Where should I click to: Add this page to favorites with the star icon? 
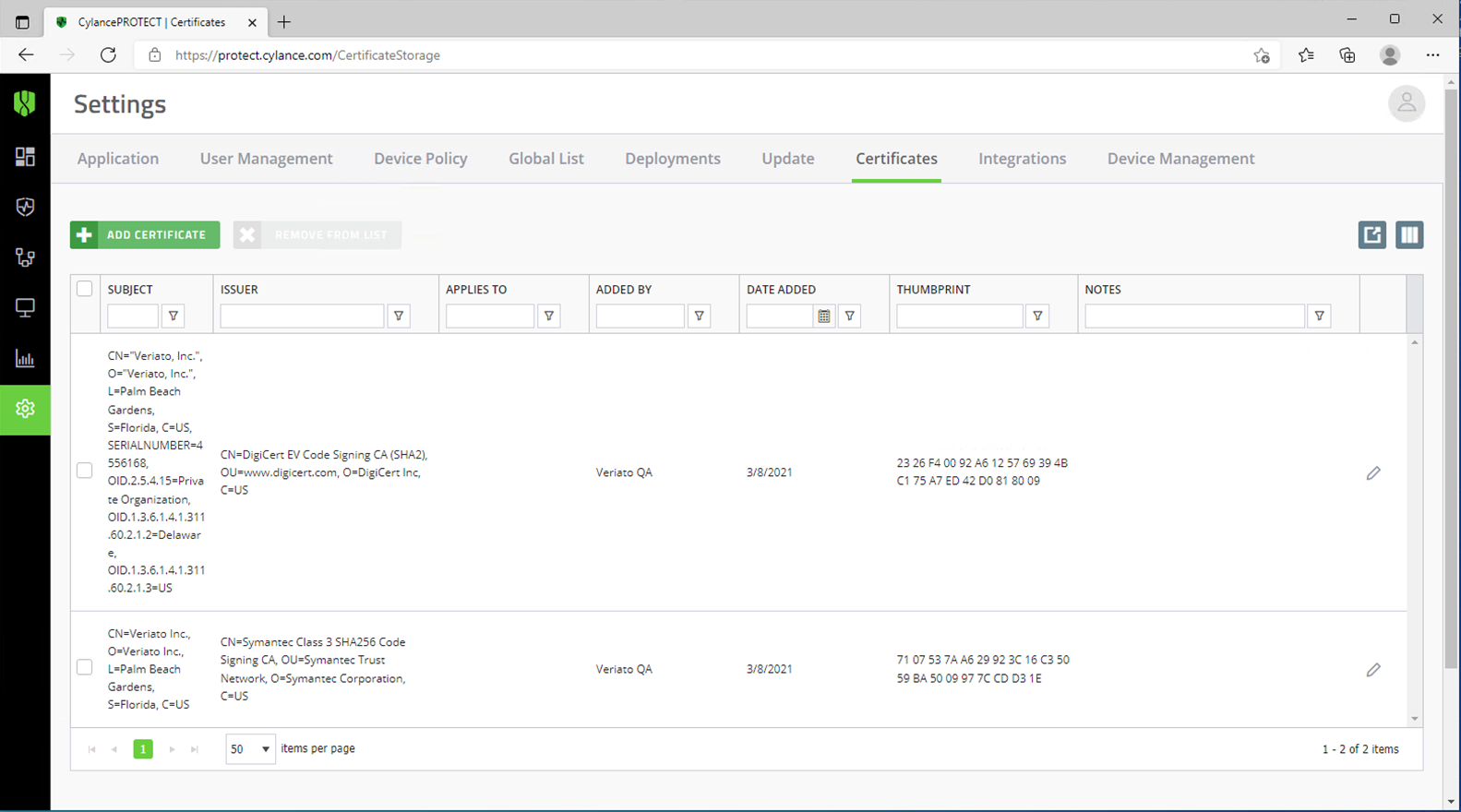click(x=1262, y=55)
